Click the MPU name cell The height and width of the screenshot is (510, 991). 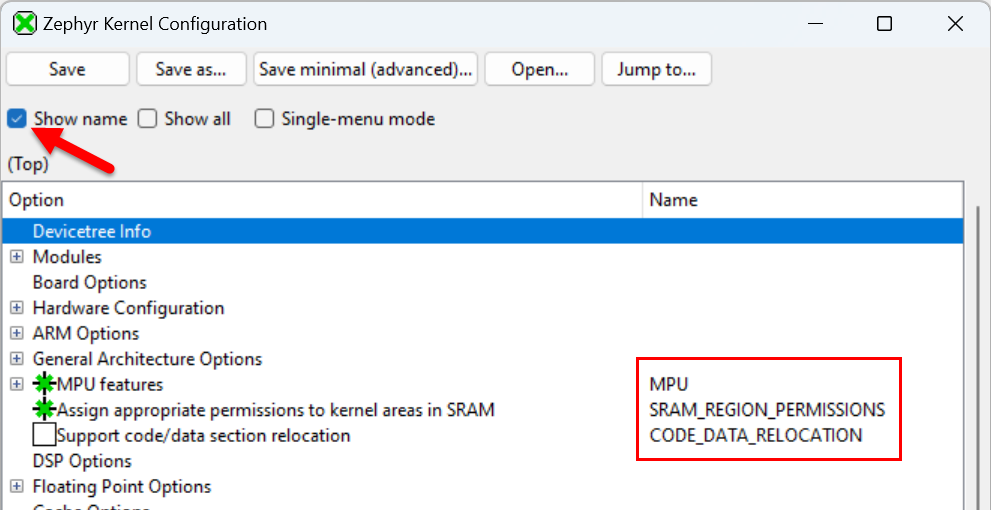669,384
